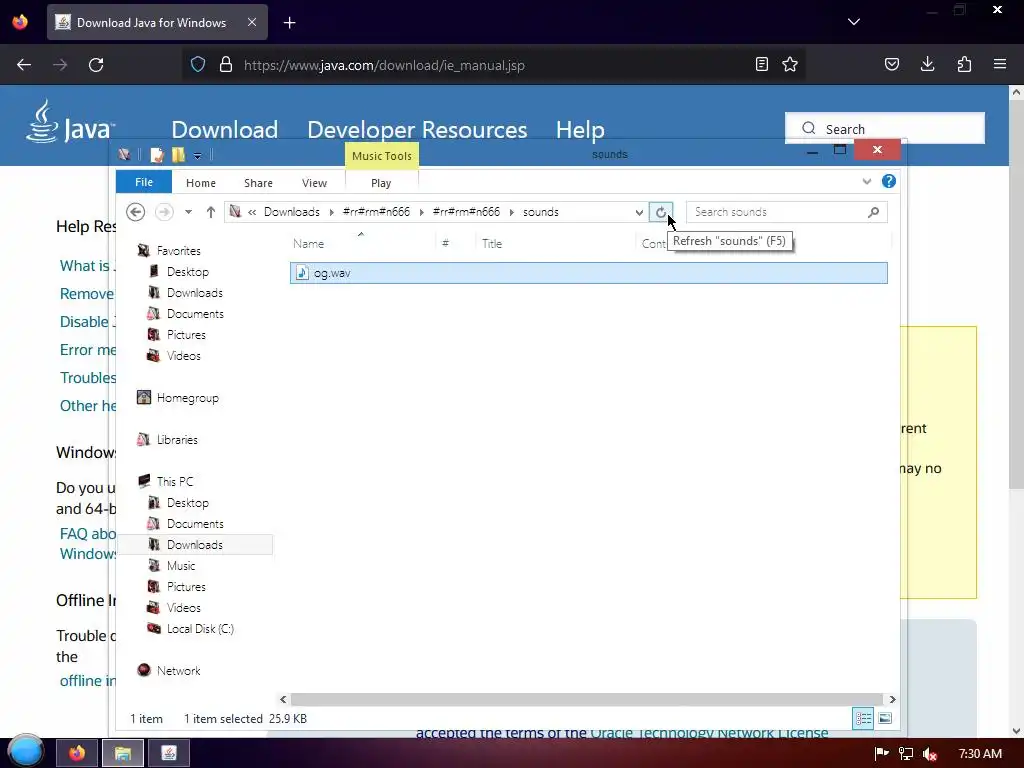Go forward in File Explorer history

point(164,212)
